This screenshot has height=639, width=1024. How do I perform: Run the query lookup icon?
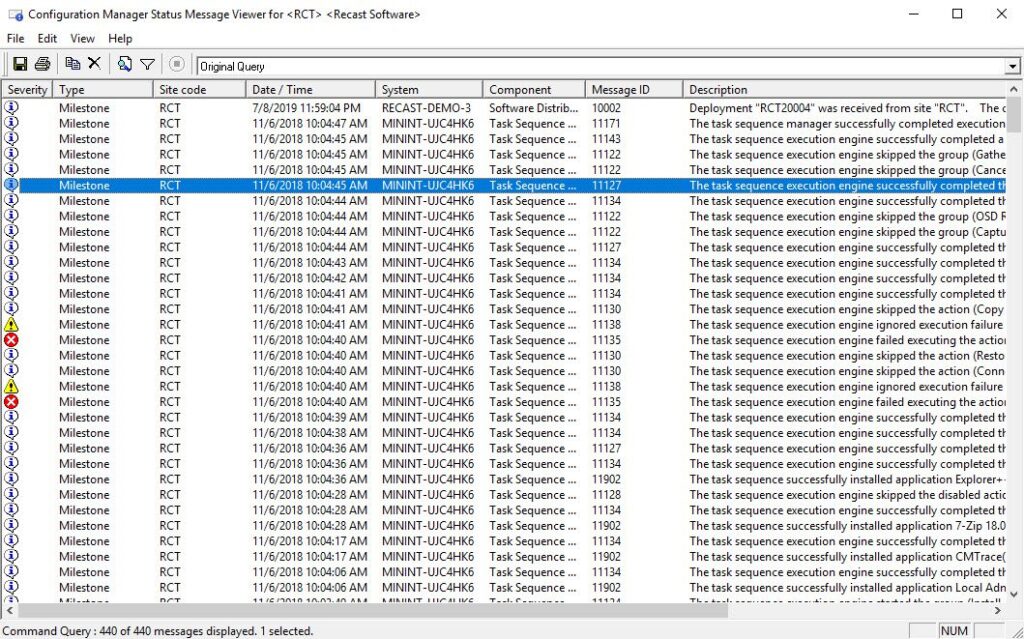(x=124, y=62)
